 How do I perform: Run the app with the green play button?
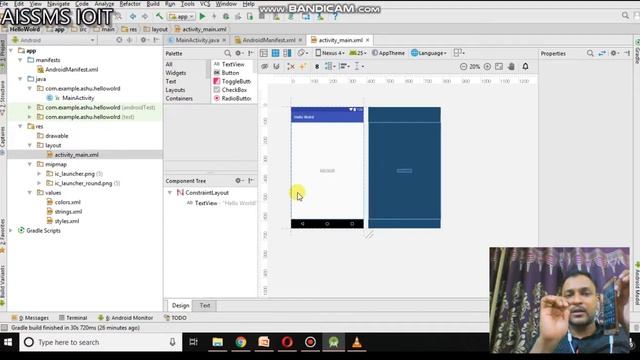pos(202,17)
